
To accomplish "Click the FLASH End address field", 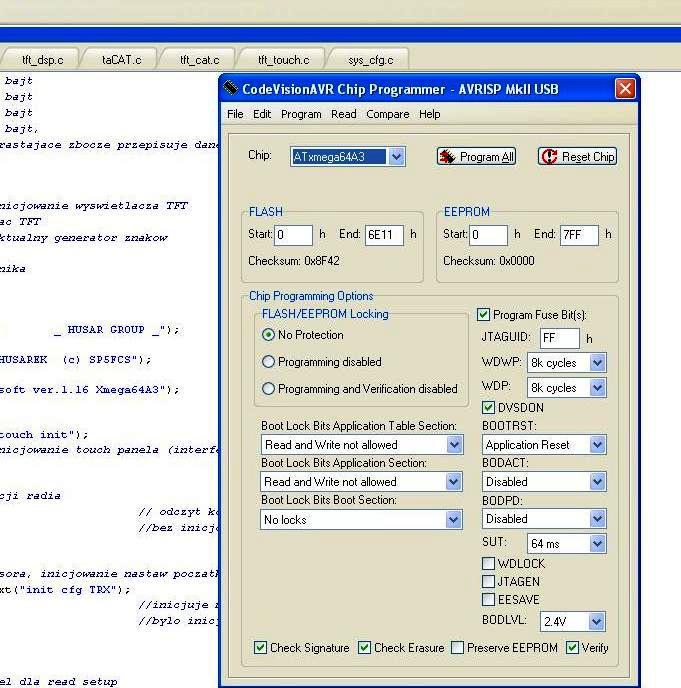I will (384, 235).
